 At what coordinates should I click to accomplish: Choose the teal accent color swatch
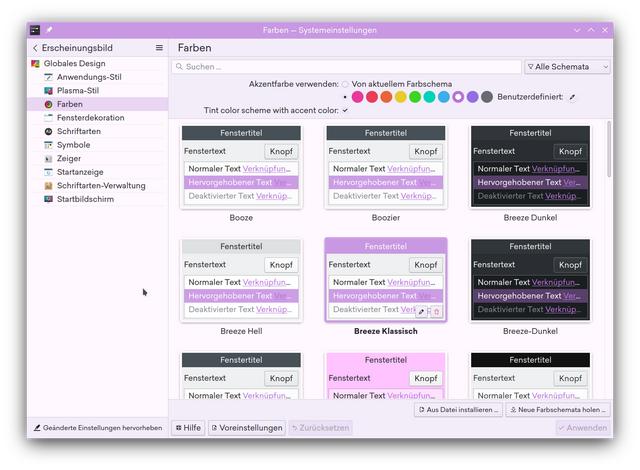point(429,97)
